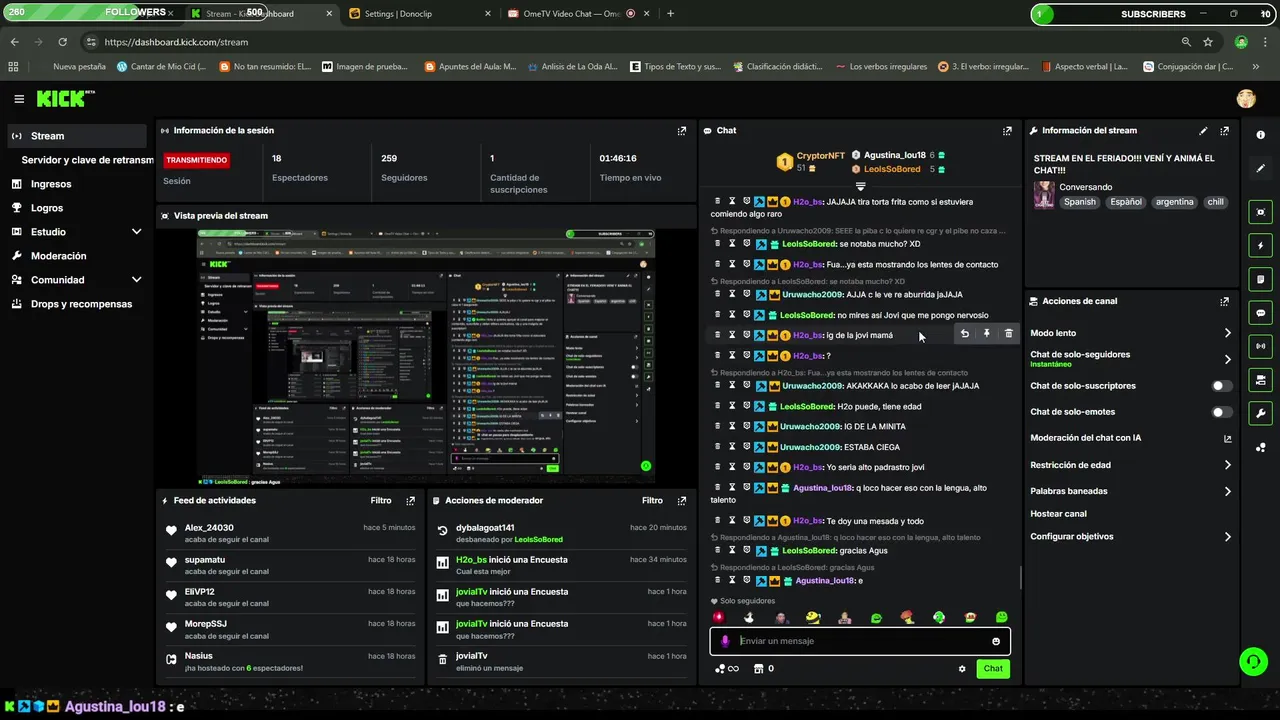This screenshot has height=720, width=1280.
Task: Open Moderación in left sidebar
Action: [x=58, y=256]
